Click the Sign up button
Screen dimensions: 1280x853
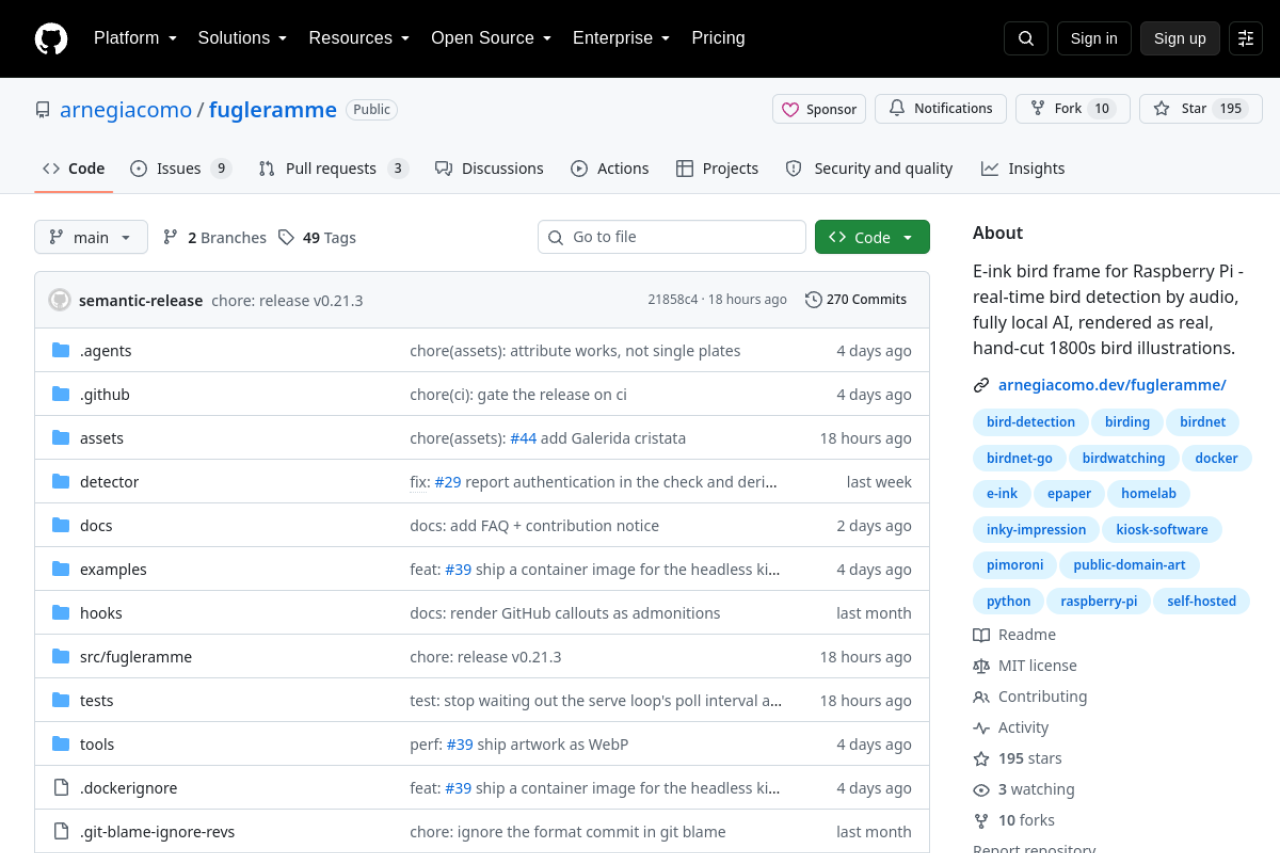click(x=1180, y=38)
